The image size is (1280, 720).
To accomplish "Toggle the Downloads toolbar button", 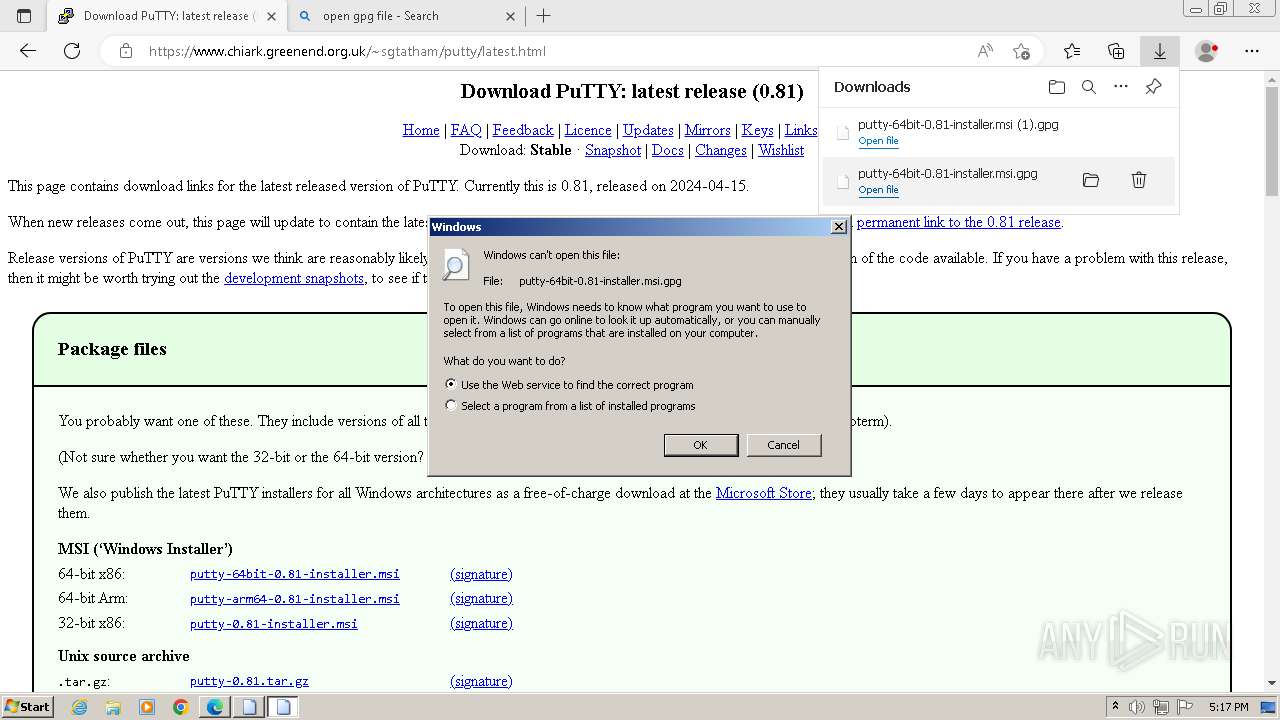I will coord(1160,51).
